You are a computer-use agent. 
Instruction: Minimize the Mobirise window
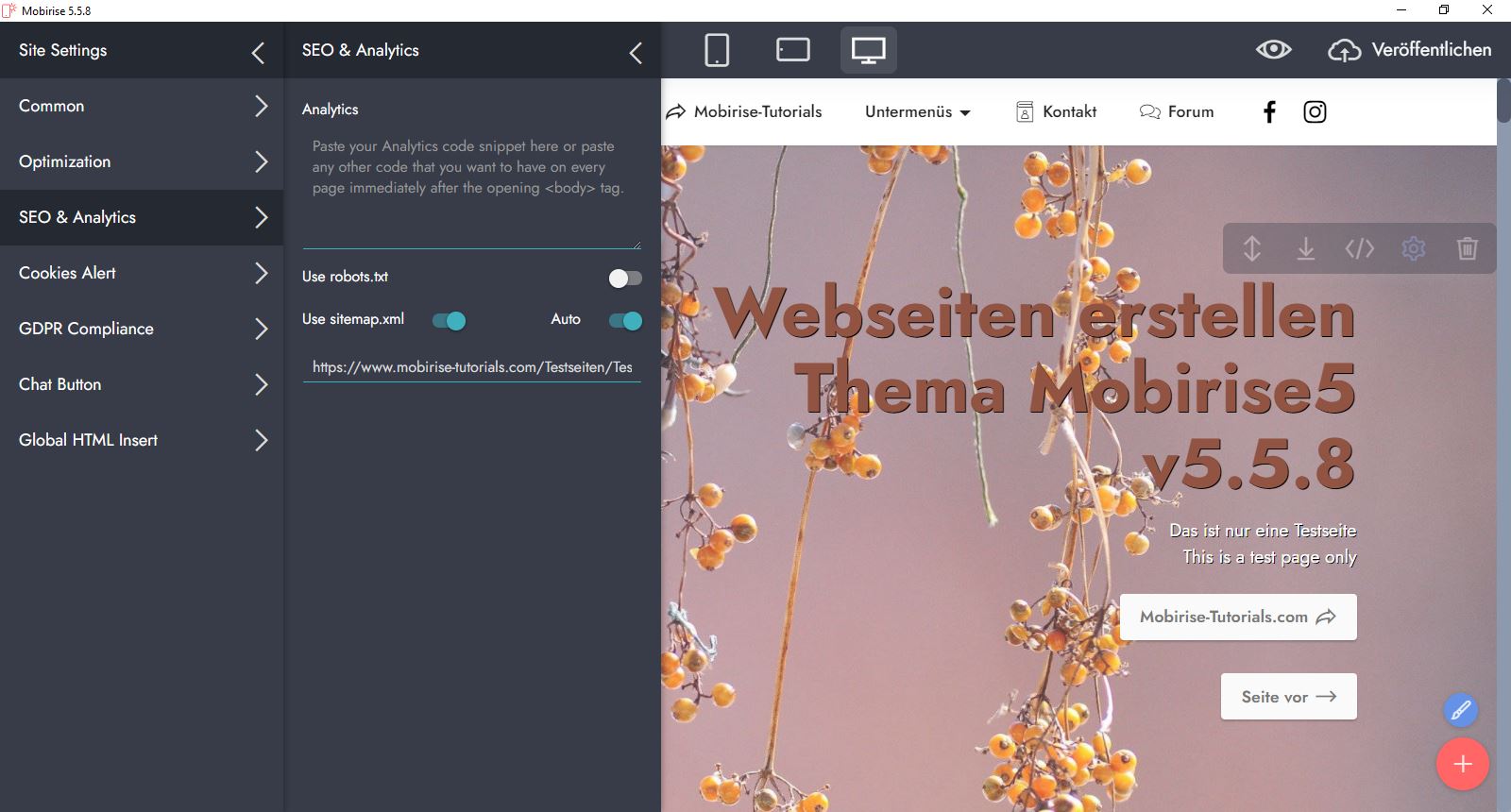(1401, 10)
